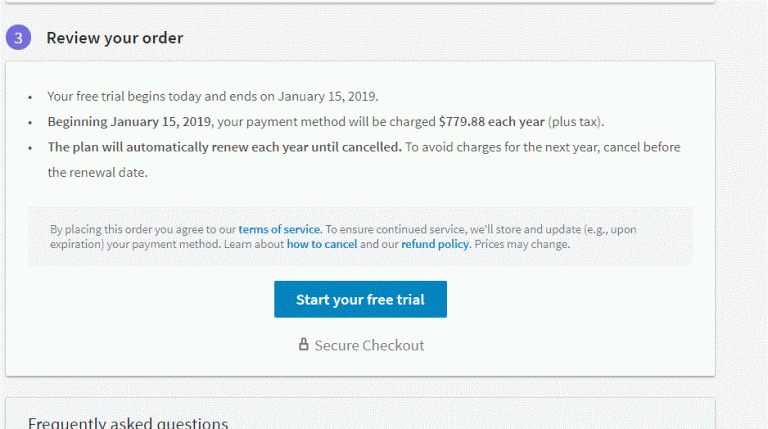The height and width of the screenshot is (429, 768).
Task: Click the bullet dot before Beginning January line
Action: point(30,123)
